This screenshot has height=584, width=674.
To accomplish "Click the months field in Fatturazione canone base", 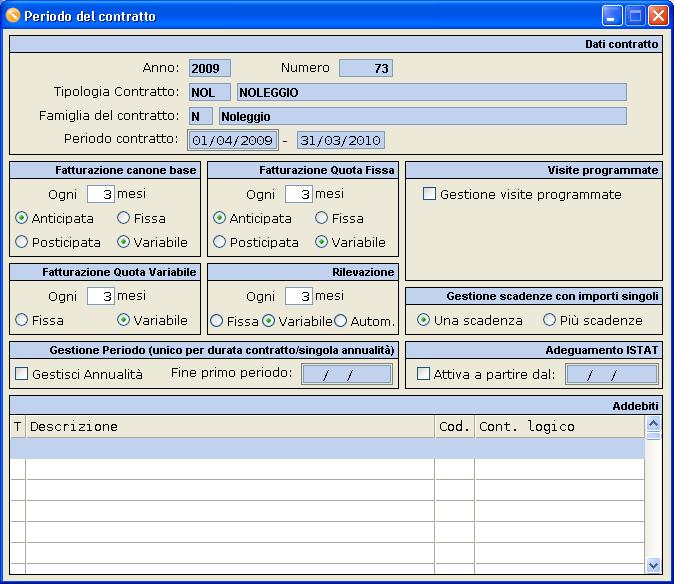I will 101,194.
